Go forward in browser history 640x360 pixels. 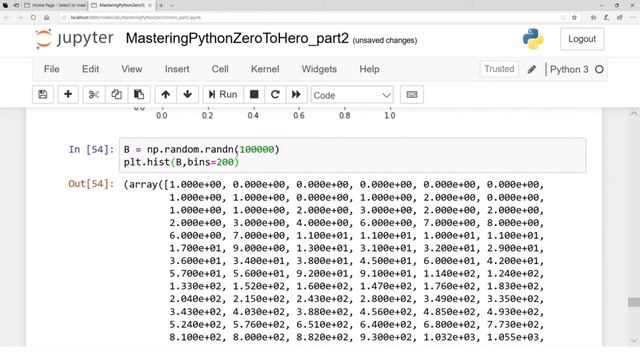click(x=20, y=18)
